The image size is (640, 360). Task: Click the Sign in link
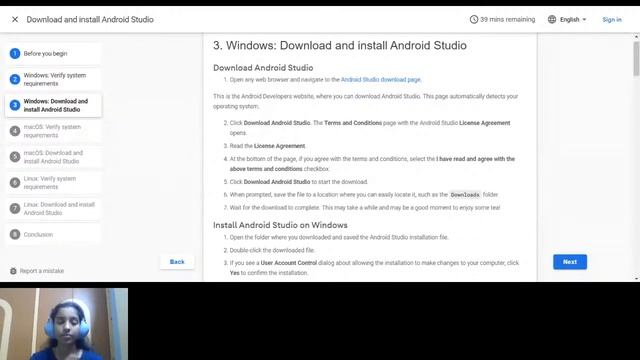612,19
